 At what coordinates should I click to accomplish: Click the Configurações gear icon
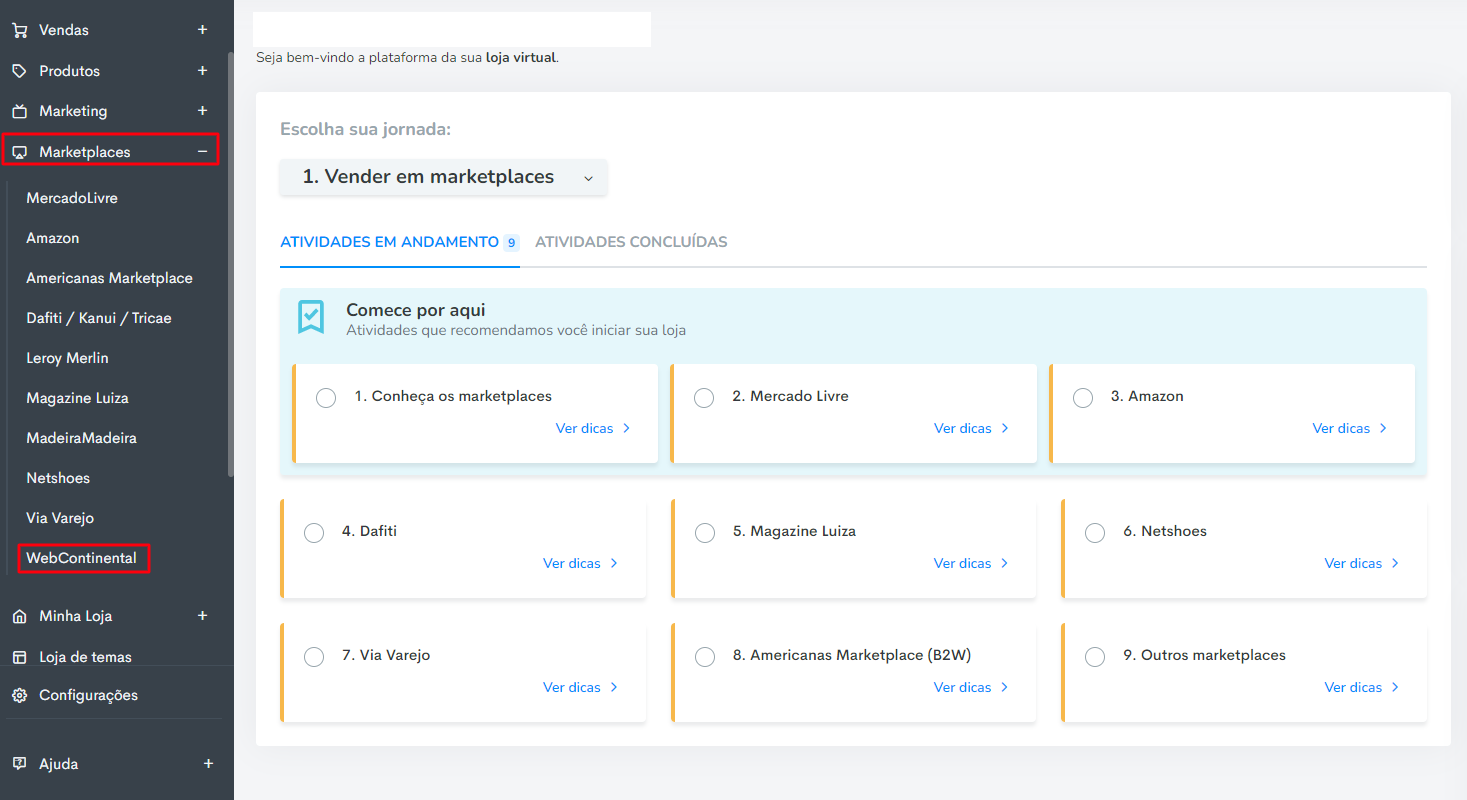[19, 695]
